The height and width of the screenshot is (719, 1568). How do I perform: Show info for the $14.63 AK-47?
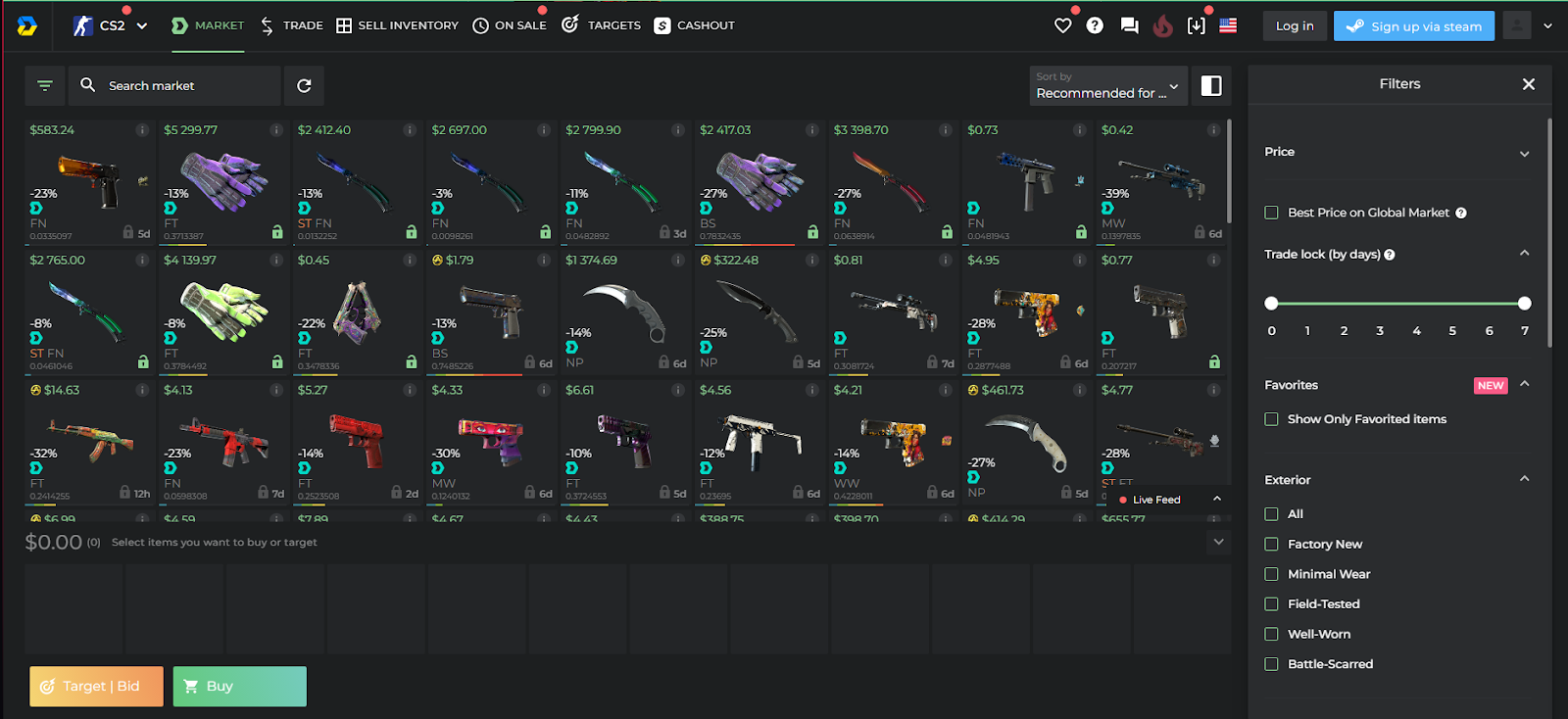pos(142,390)
